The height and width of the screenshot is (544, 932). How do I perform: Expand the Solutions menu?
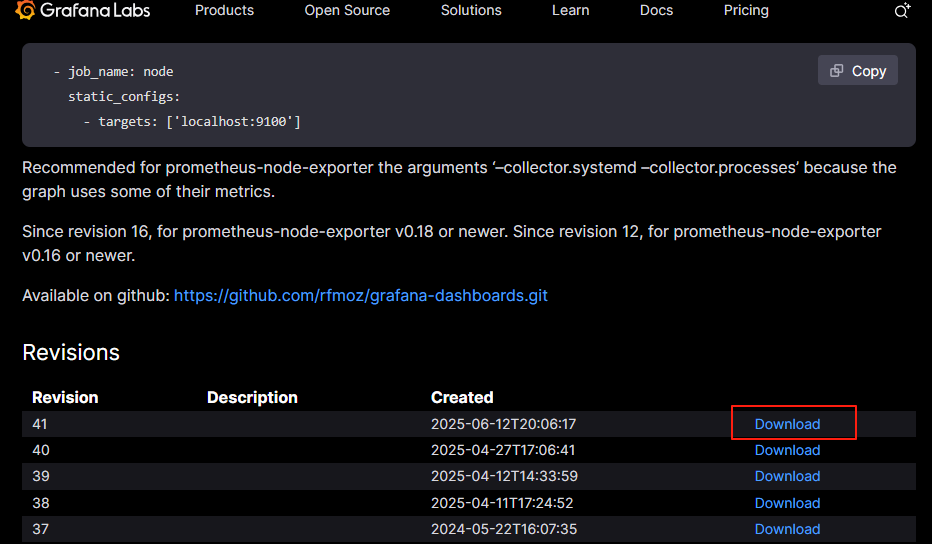471,11
